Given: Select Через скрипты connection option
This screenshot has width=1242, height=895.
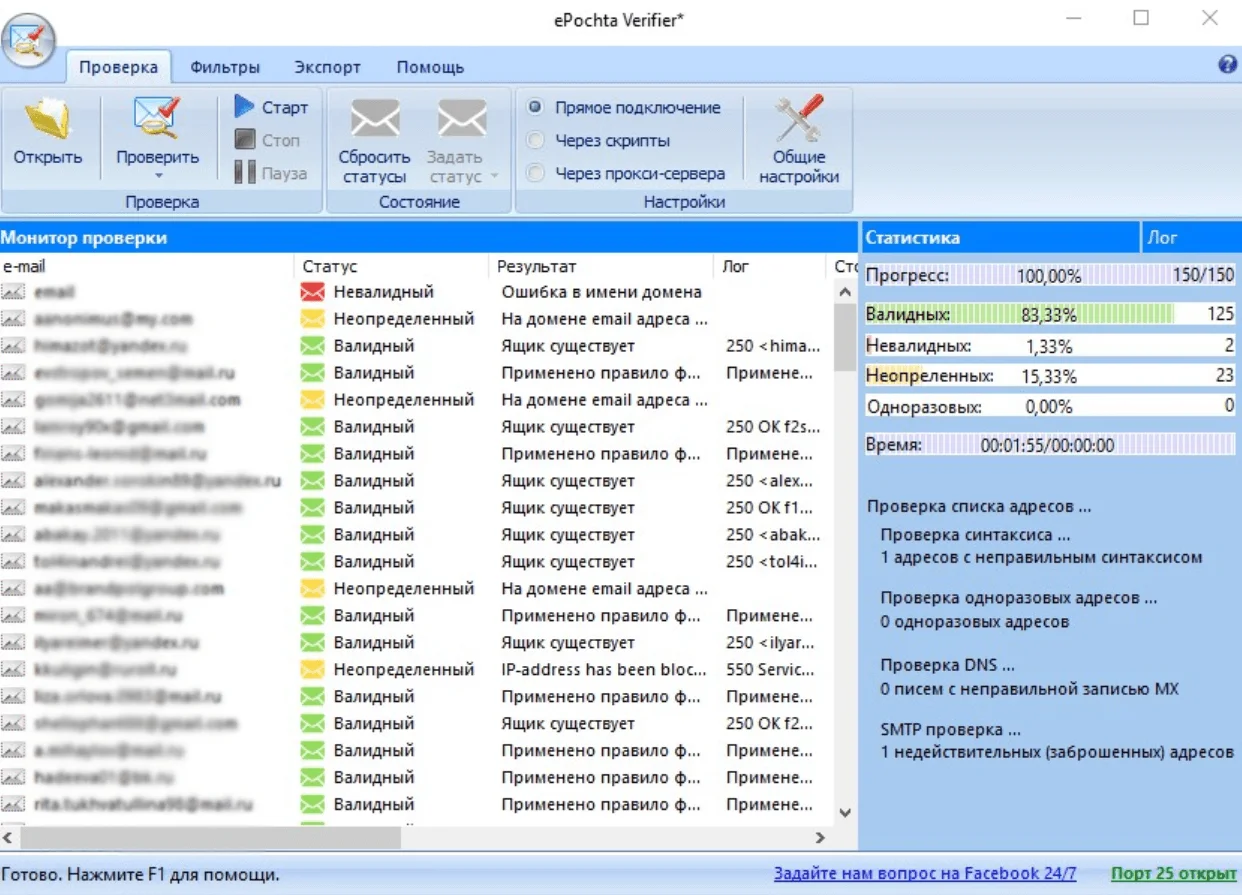Looking at the screenshot, I should pos(536,141).
